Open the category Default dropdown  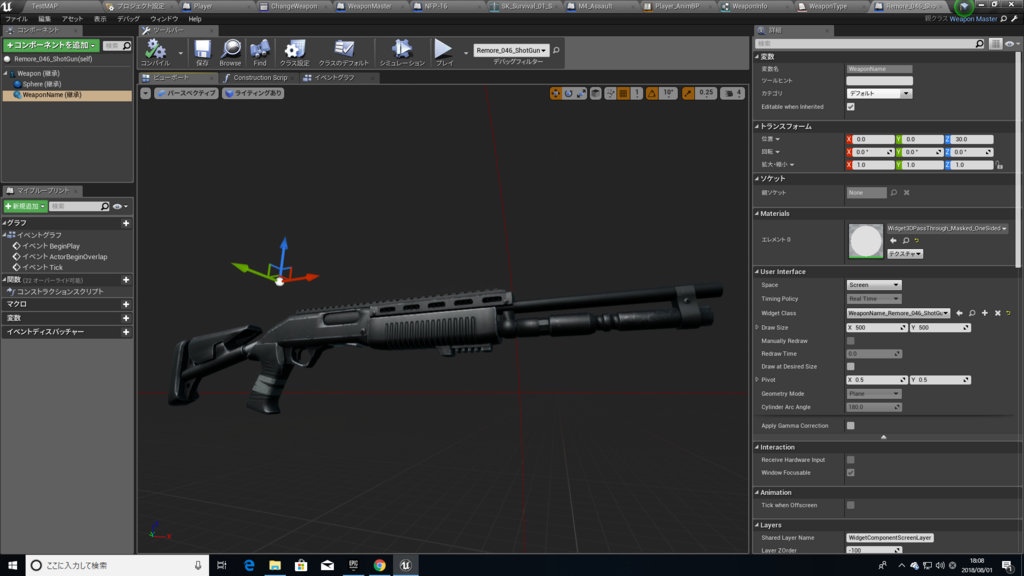click(878, 93)
